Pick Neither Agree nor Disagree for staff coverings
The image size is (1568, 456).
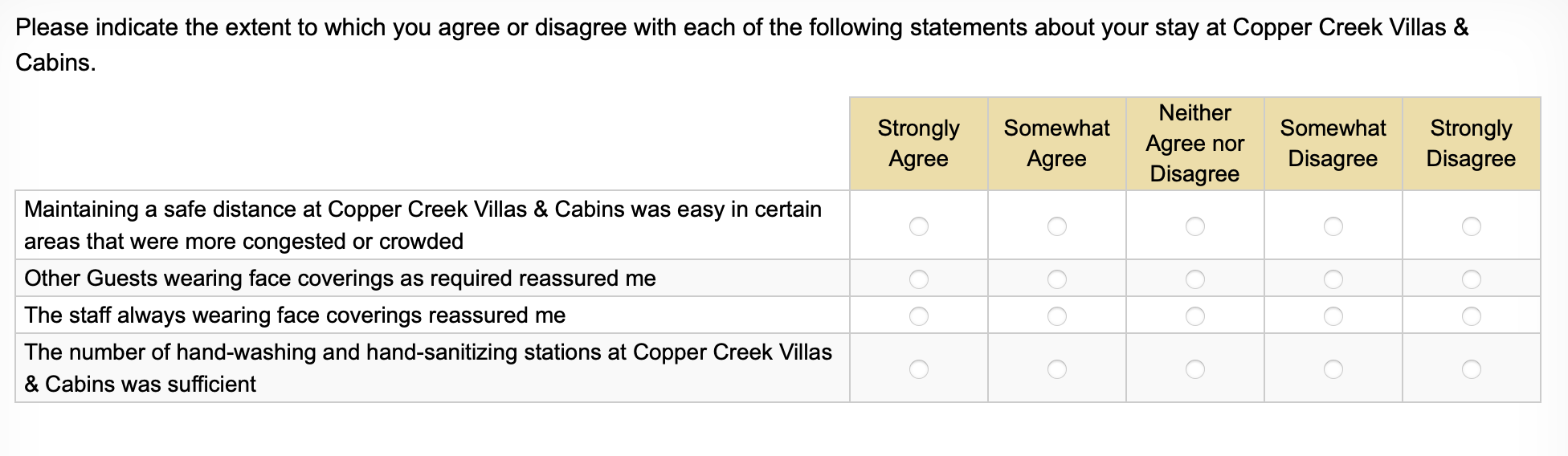click(x=1195, y=316)
